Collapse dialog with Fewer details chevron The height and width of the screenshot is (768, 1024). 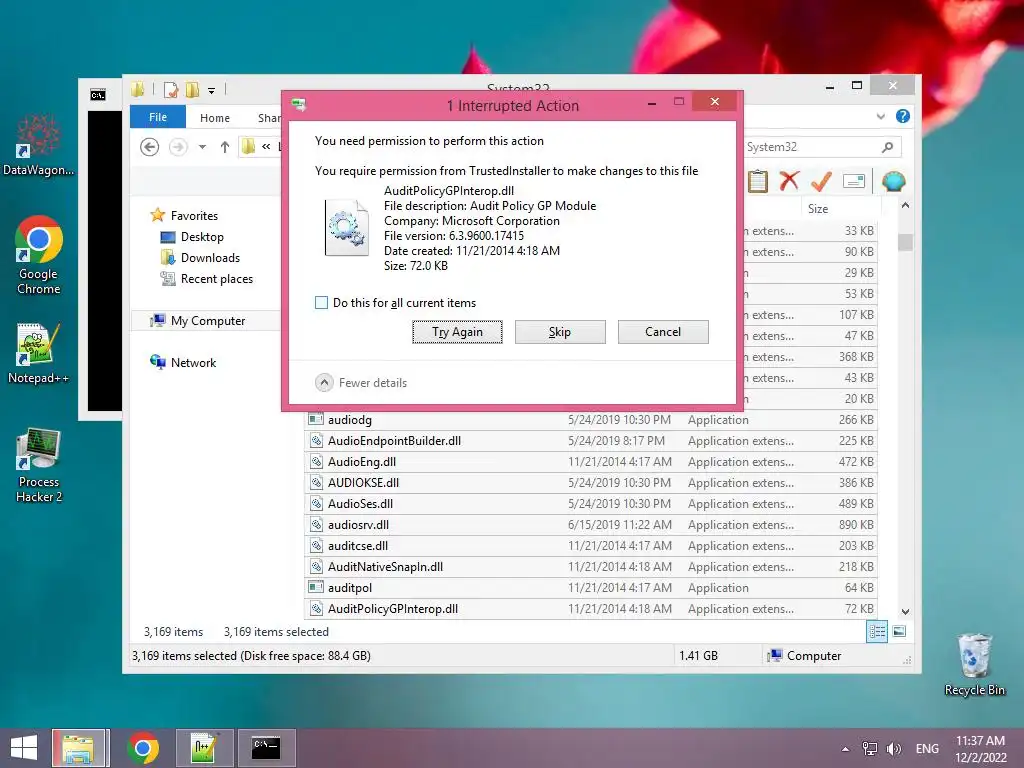tap(324, 383)
